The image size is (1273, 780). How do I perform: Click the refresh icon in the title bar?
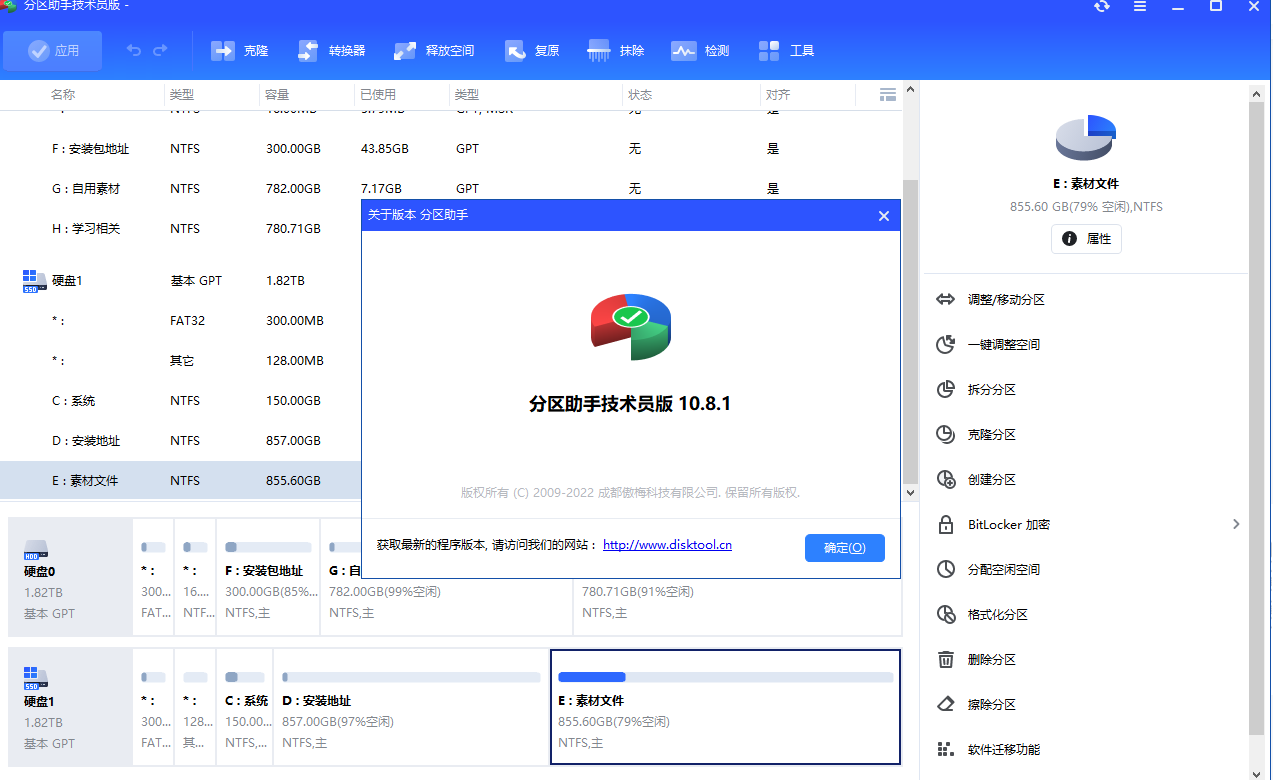pyautogui.click(x=1101, y=8)
